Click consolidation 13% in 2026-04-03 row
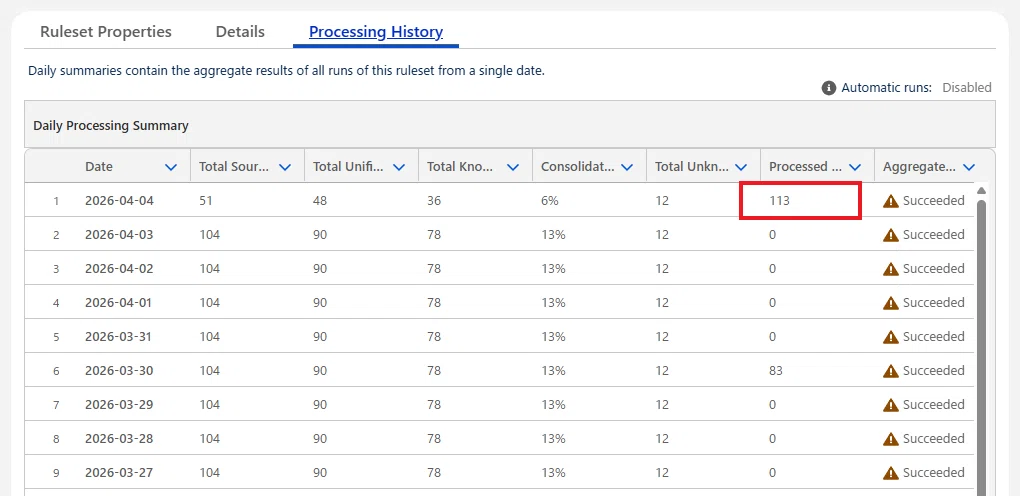This screenshot has width=1020, height=496. click(x=553, y=234)
